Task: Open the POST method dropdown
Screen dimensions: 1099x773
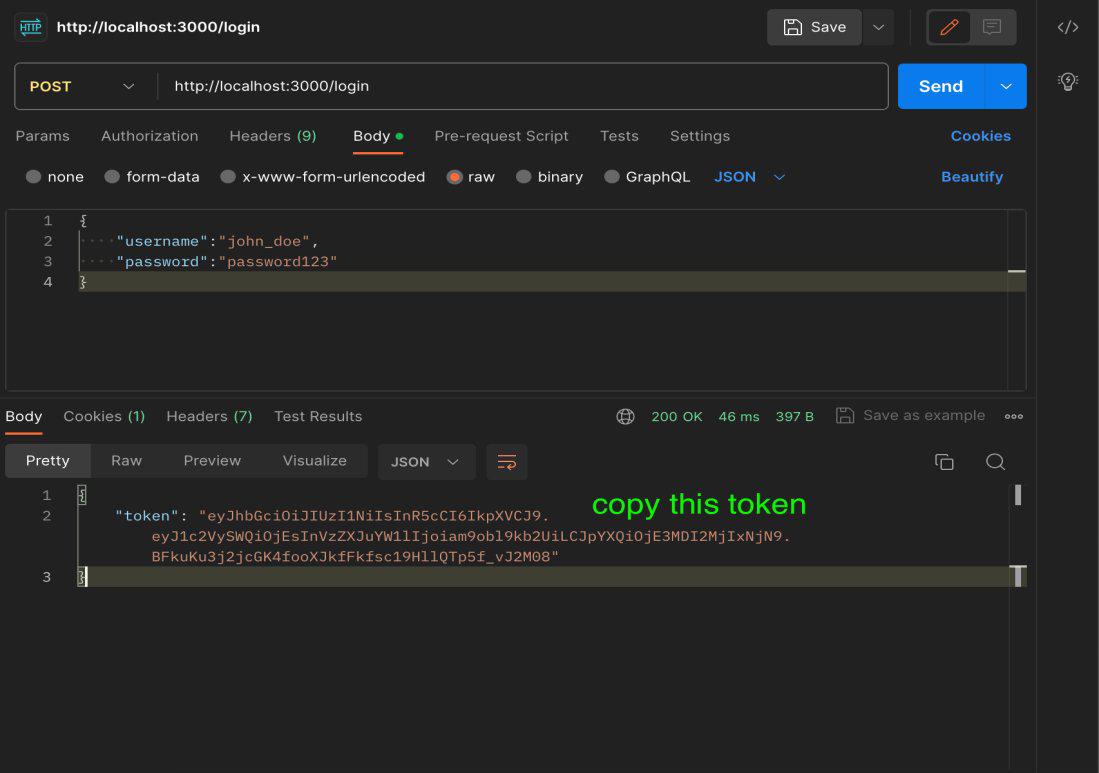Action: [82, 87]
